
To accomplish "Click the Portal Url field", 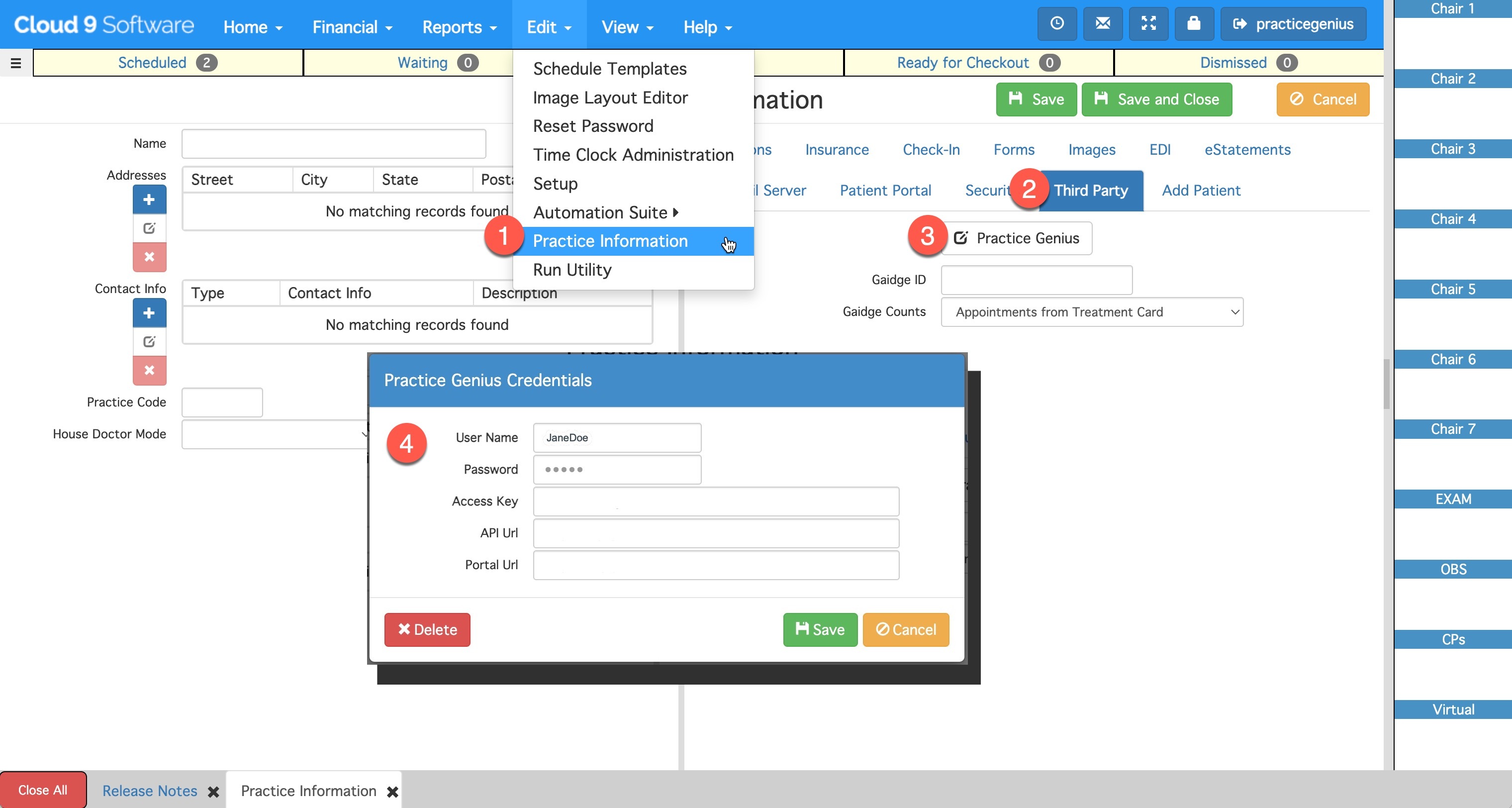I will coord(716,565).
